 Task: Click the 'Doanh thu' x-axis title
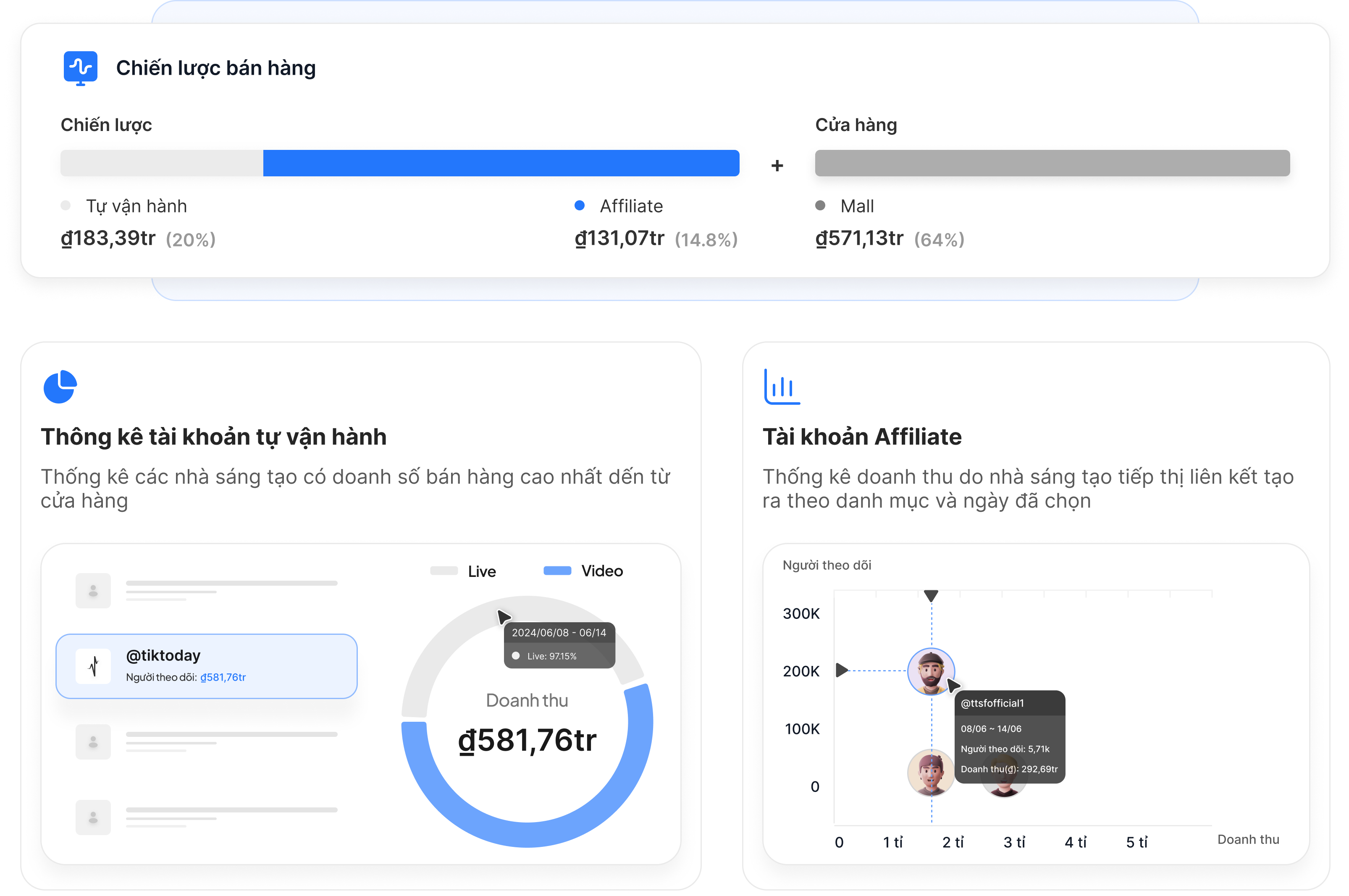pyautogui.click(x=1248, y=839)
